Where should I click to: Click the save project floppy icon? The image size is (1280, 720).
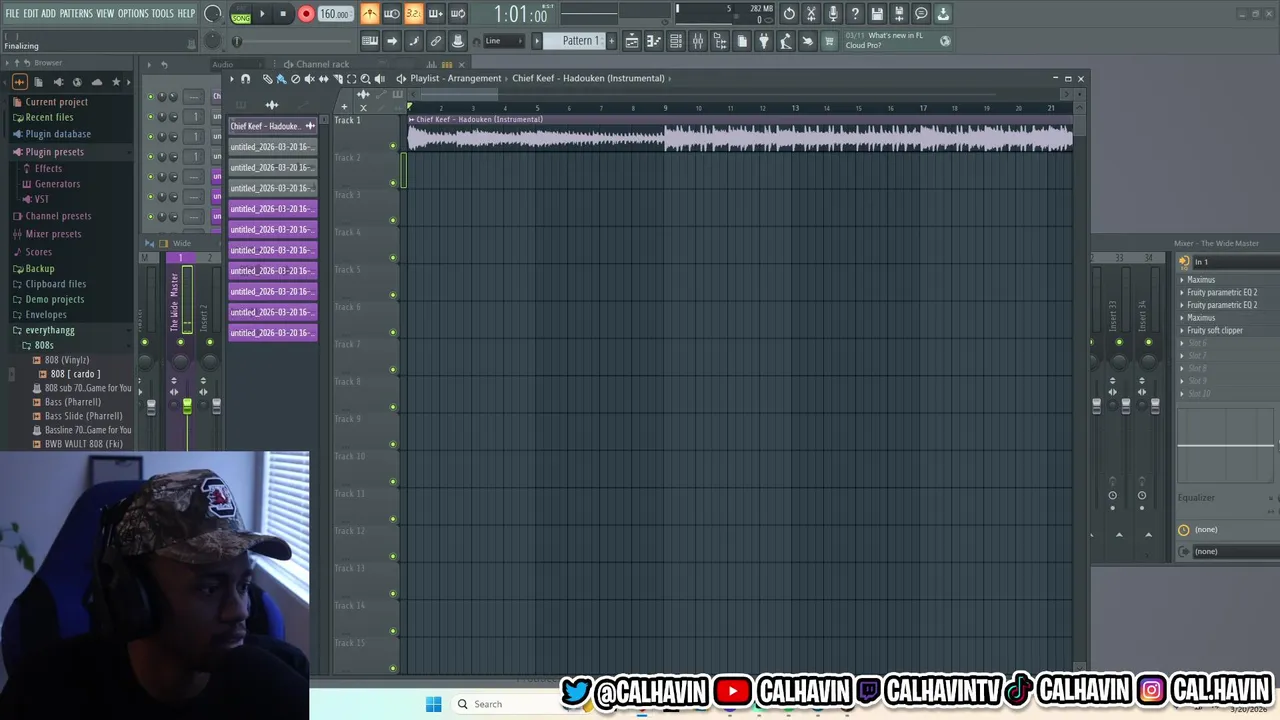877,14
